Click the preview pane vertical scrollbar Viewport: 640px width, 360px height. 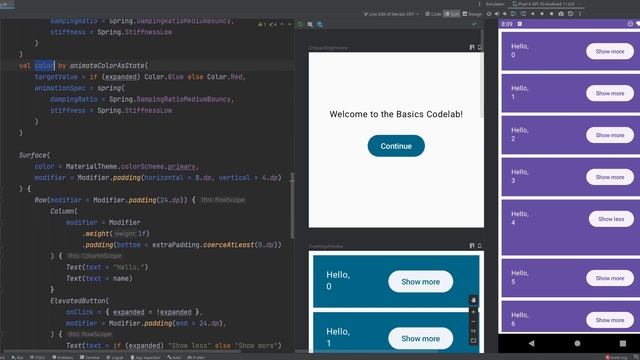point(482,73)
